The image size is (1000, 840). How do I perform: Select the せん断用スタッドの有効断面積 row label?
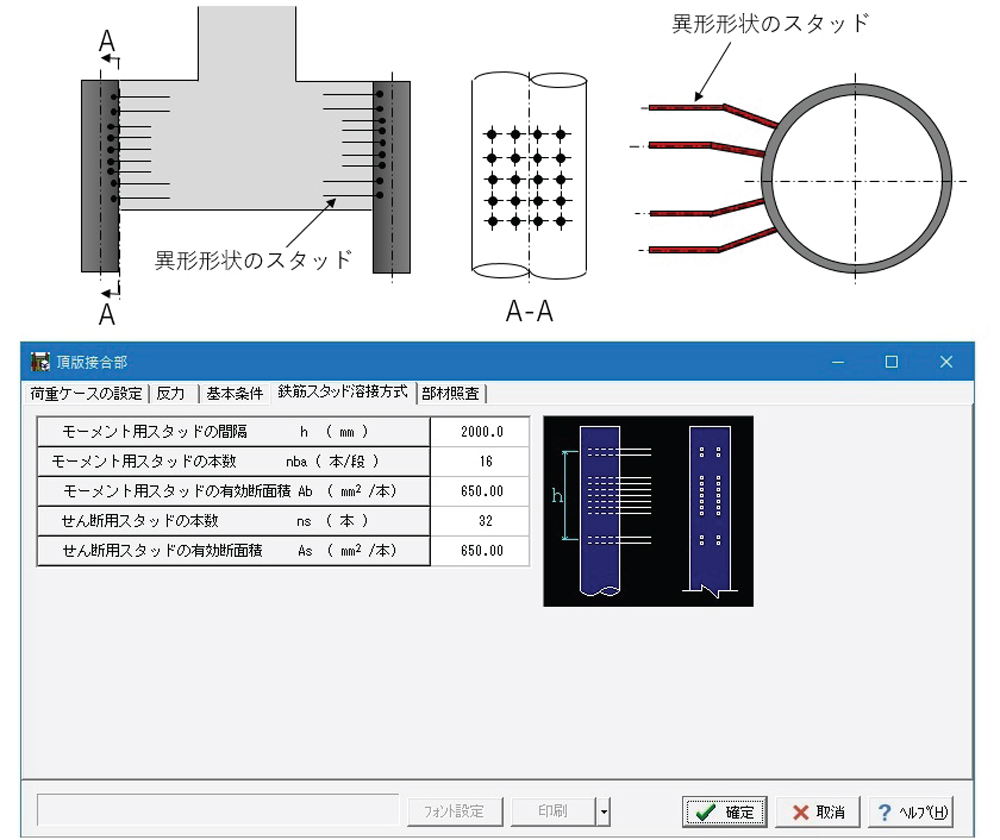[x=233, y=550]
